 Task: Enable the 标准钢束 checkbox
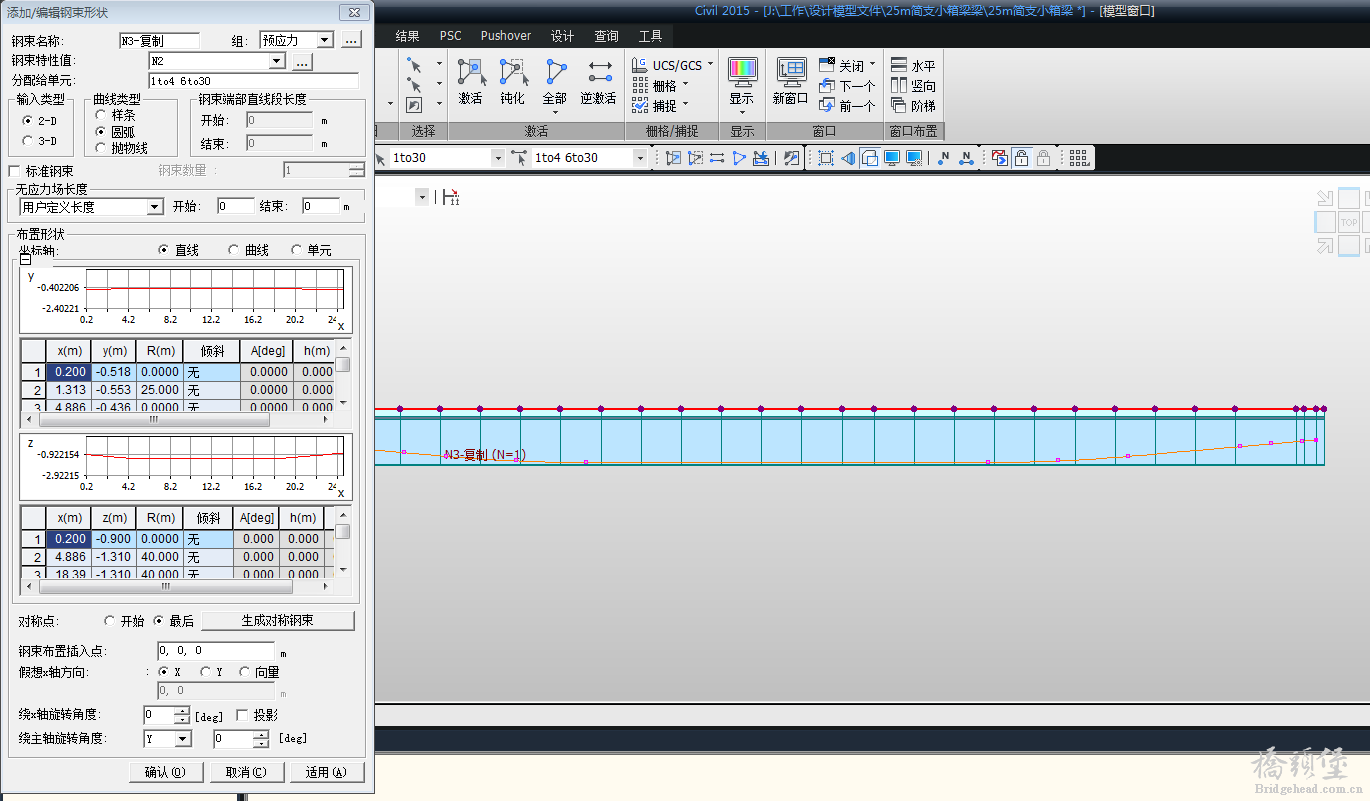point(14,171)
